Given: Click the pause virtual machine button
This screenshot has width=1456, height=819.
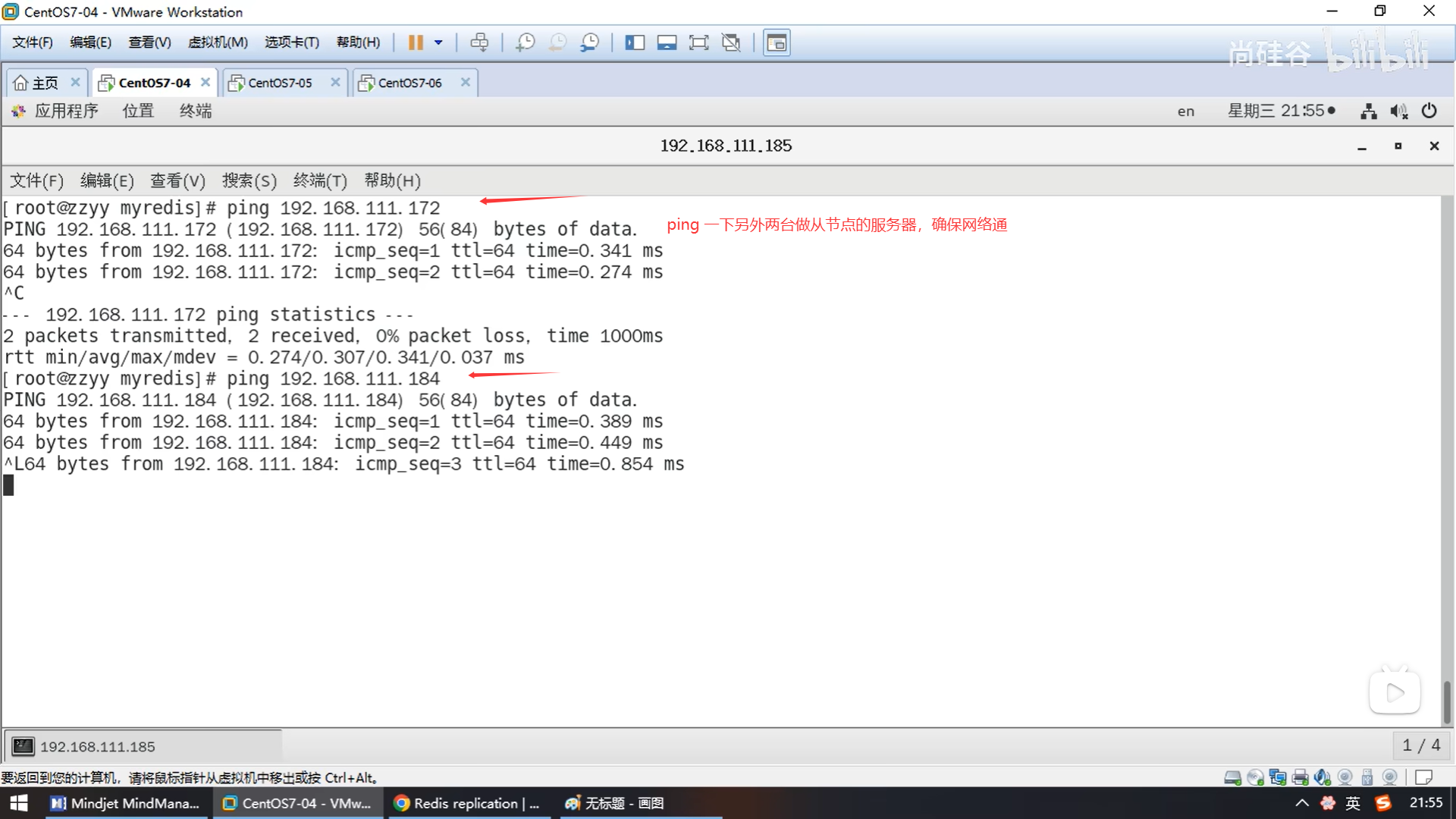Looking at the screenshot, I should 415,42.
